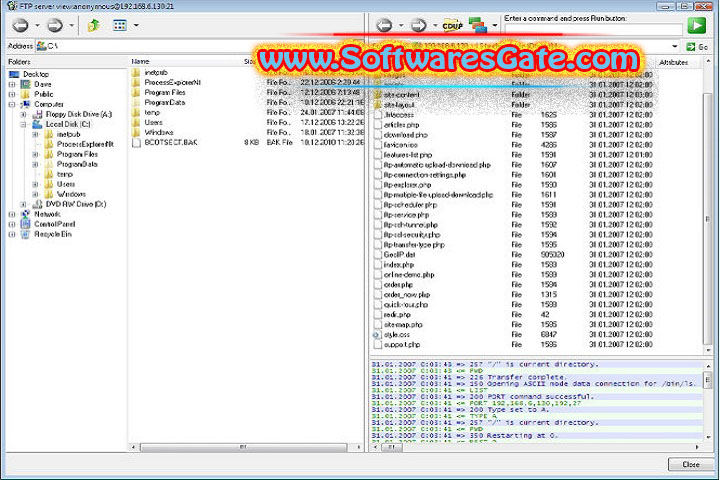Expand the Windows node in tree
The image size is (720, 480).
point(35,195)
